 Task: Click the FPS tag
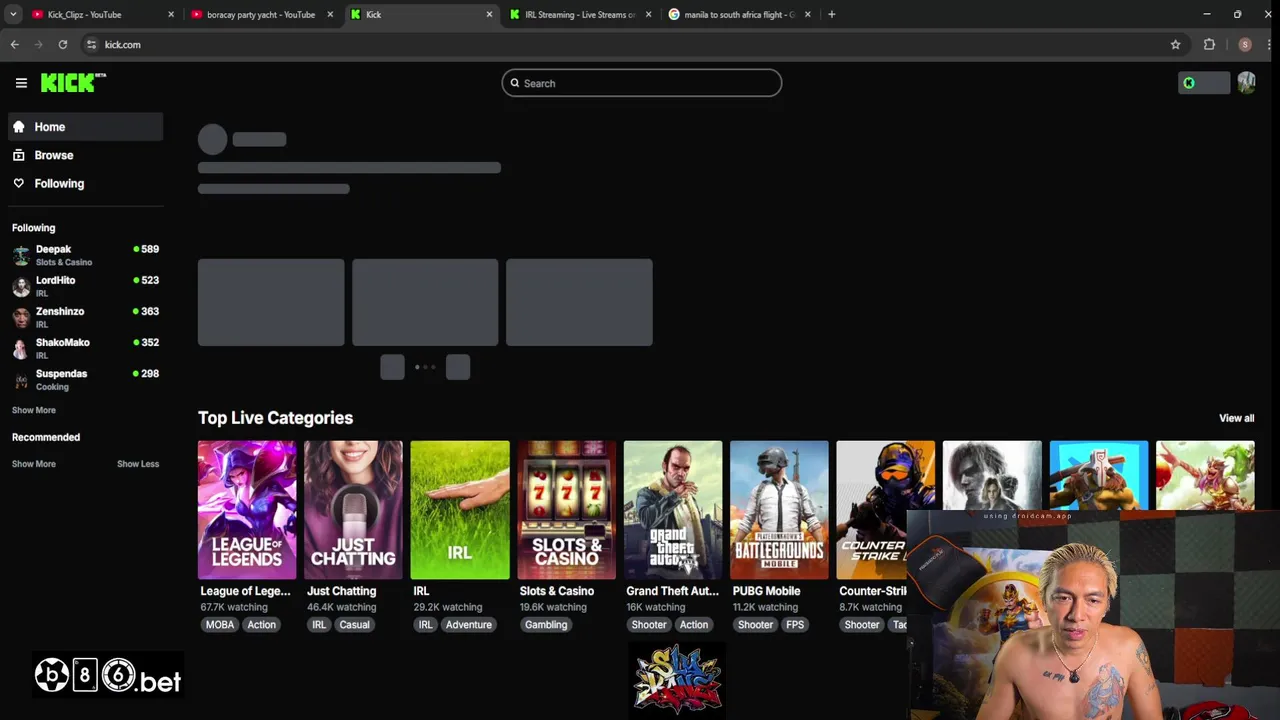click(795, 625)
